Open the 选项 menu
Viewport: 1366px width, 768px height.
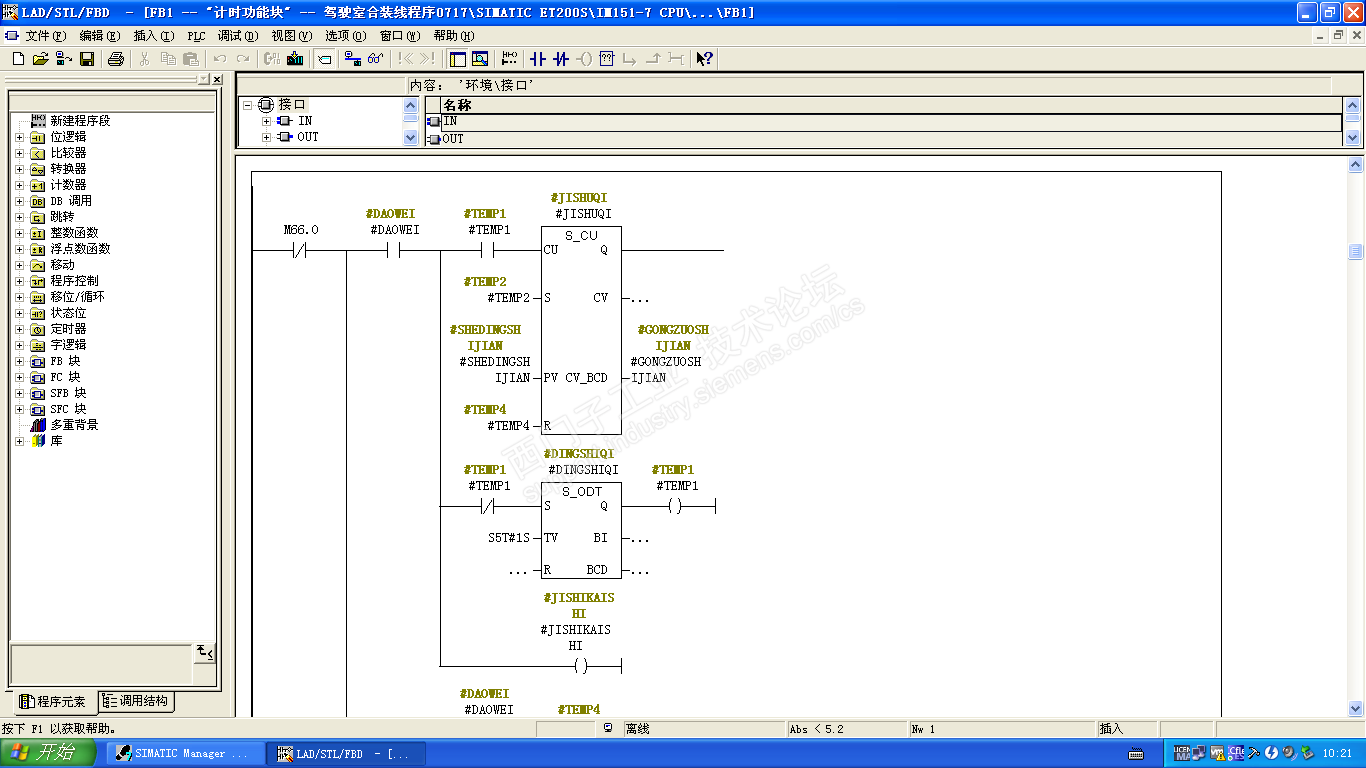click(x=345, y=36)
